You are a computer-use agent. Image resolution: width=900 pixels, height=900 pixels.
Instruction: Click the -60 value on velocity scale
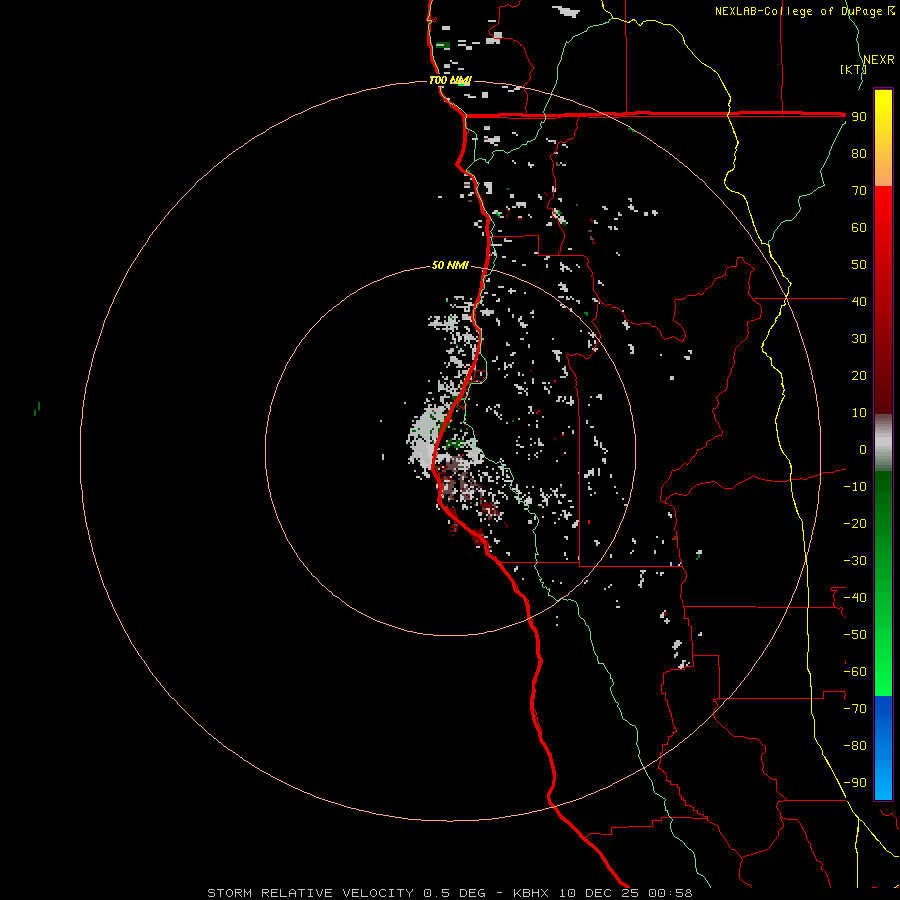click(855, 672)
